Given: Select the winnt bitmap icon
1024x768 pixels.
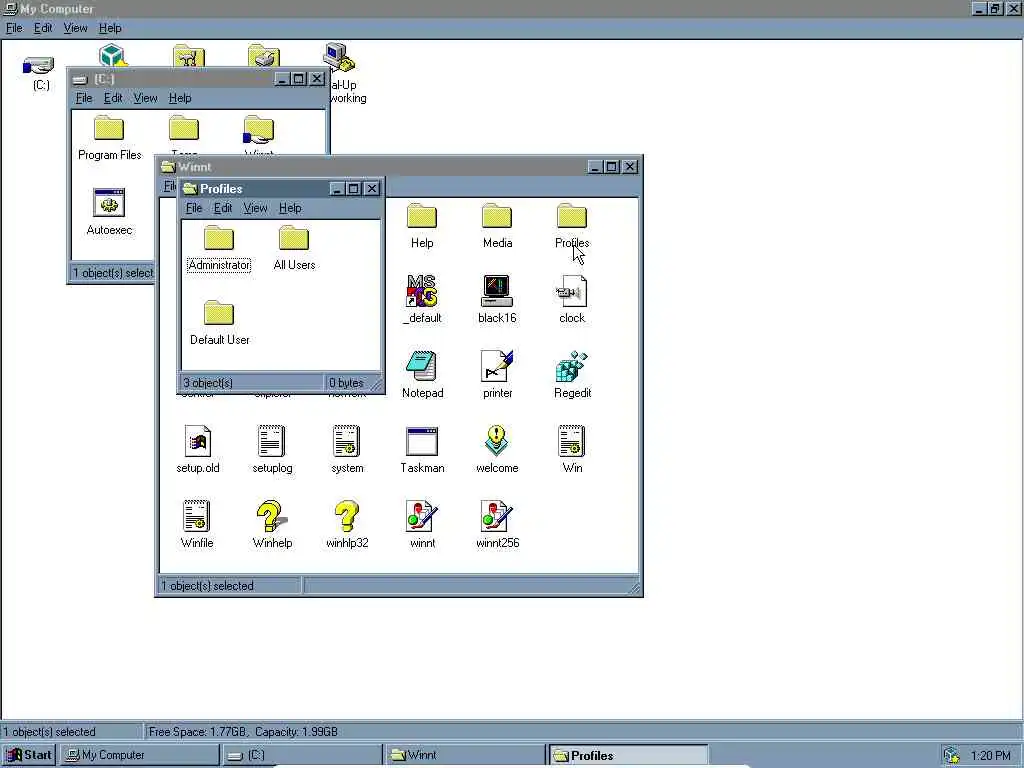Looking at the screenshot, I should click(422, 526).
